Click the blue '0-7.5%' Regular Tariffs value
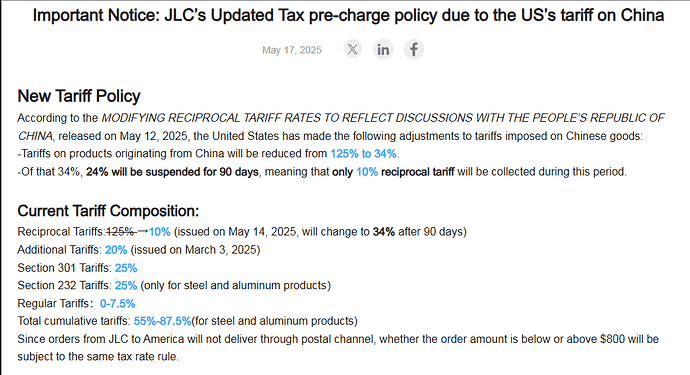Viewport: 690px width, 375px height. point(117,304)
